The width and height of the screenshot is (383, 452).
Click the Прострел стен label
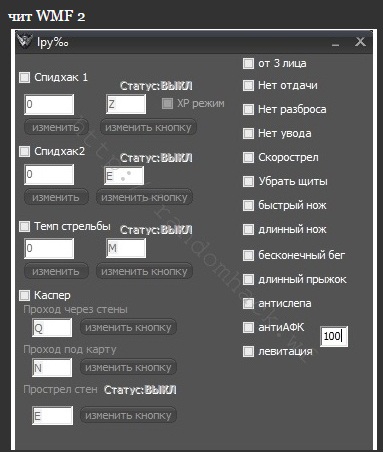(x=60, y=389)
